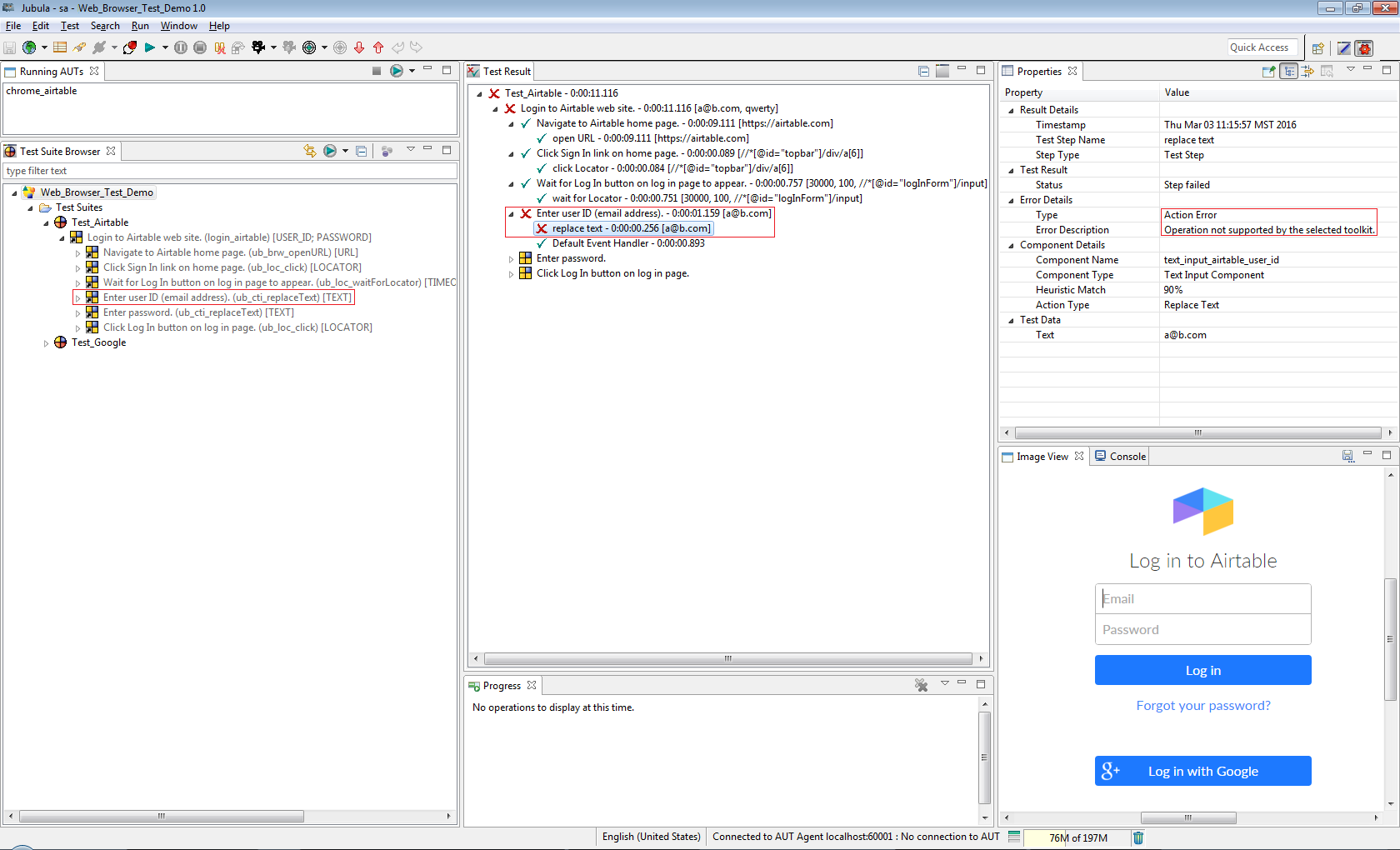The width and height of the screenshot is (1400, 850).
Task: Stop test execution from main toolbar
Action: click(200, 47)
